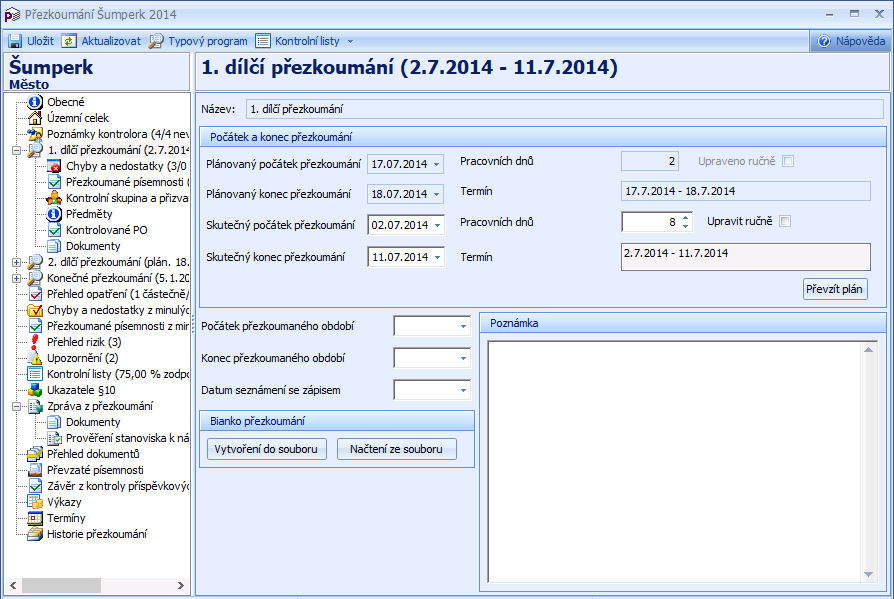Click the Uložit save disk icon
The height and width of the screenshot is (599, 894).
[x=15, y=41]
